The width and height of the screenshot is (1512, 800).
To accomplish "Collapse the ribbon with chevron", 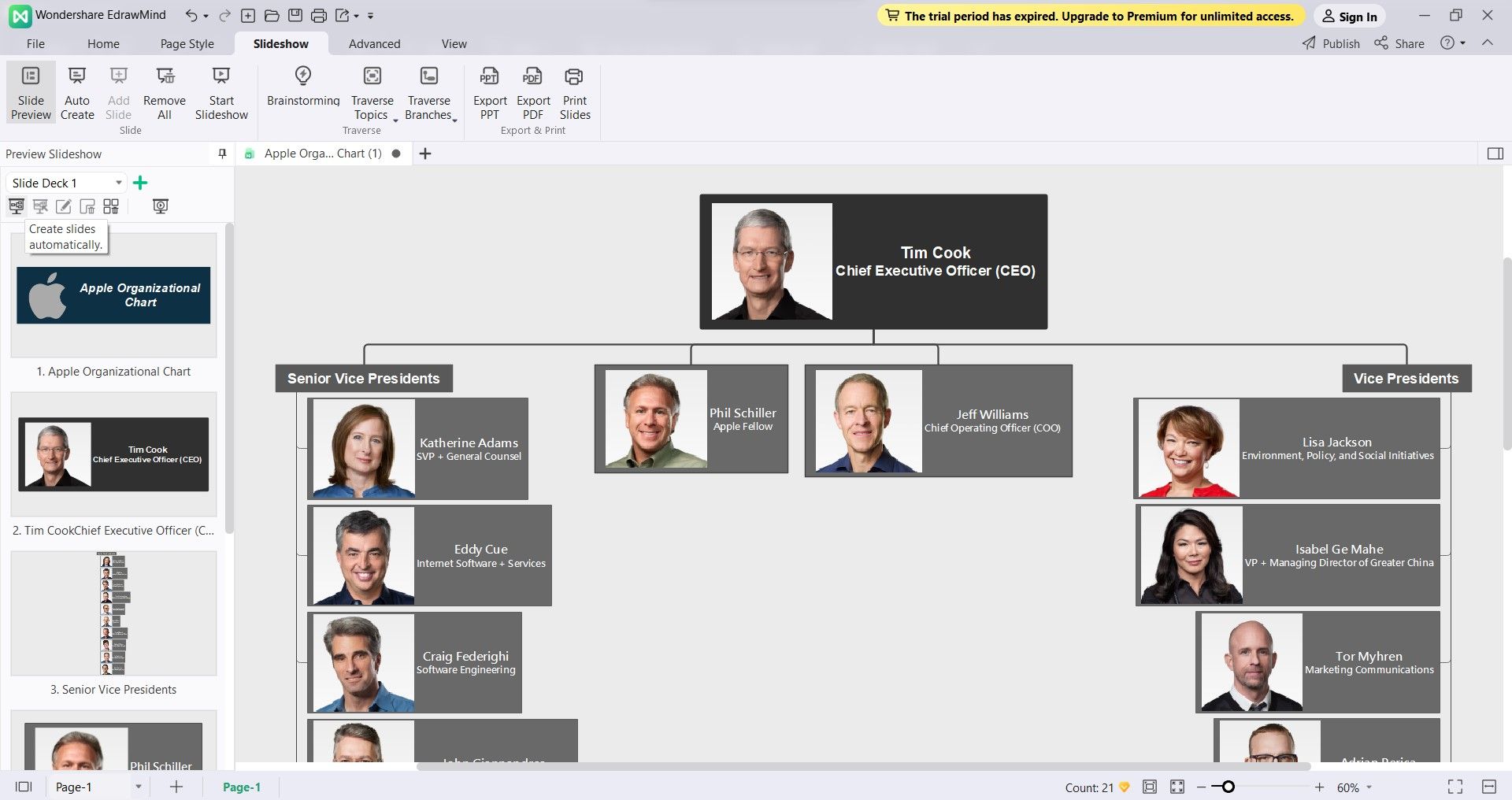I will [x=1488, y=43].
